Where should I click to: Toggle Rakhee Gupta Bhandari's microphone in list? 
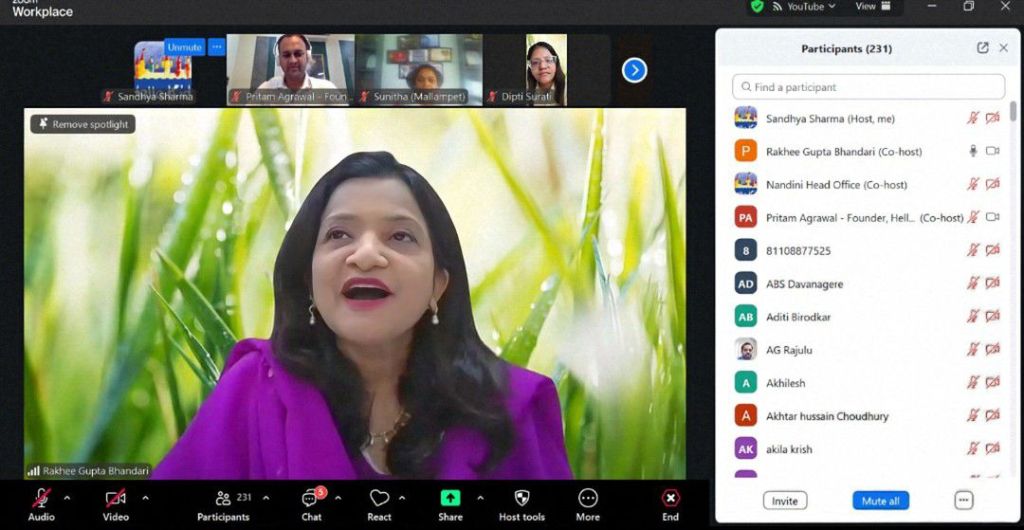pyautogui.click(x=972, y=151)
